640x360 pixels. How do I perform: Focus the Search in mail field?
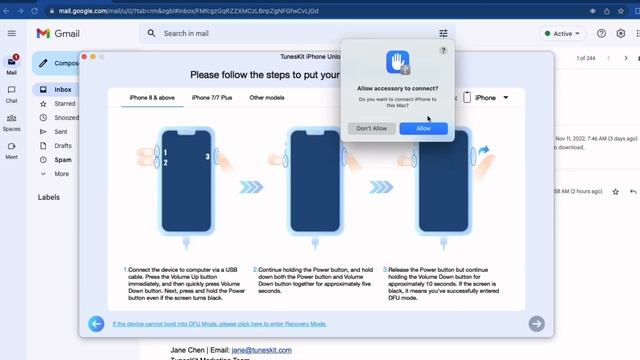coord(298,33)
